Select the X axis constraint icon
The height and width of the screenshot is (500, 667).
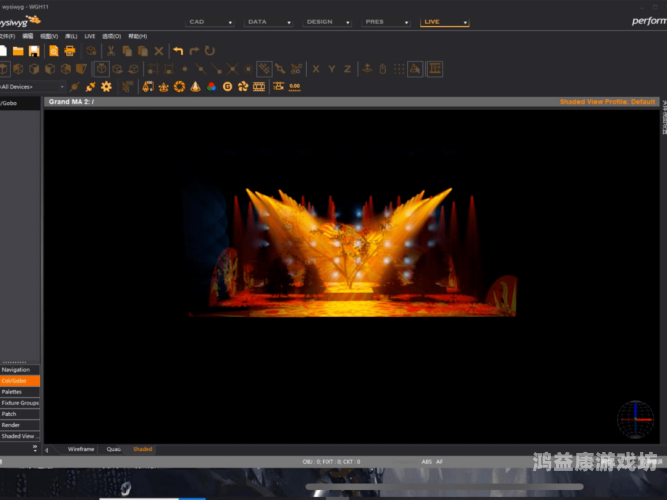pyautogui.click(x=316, y=69)
